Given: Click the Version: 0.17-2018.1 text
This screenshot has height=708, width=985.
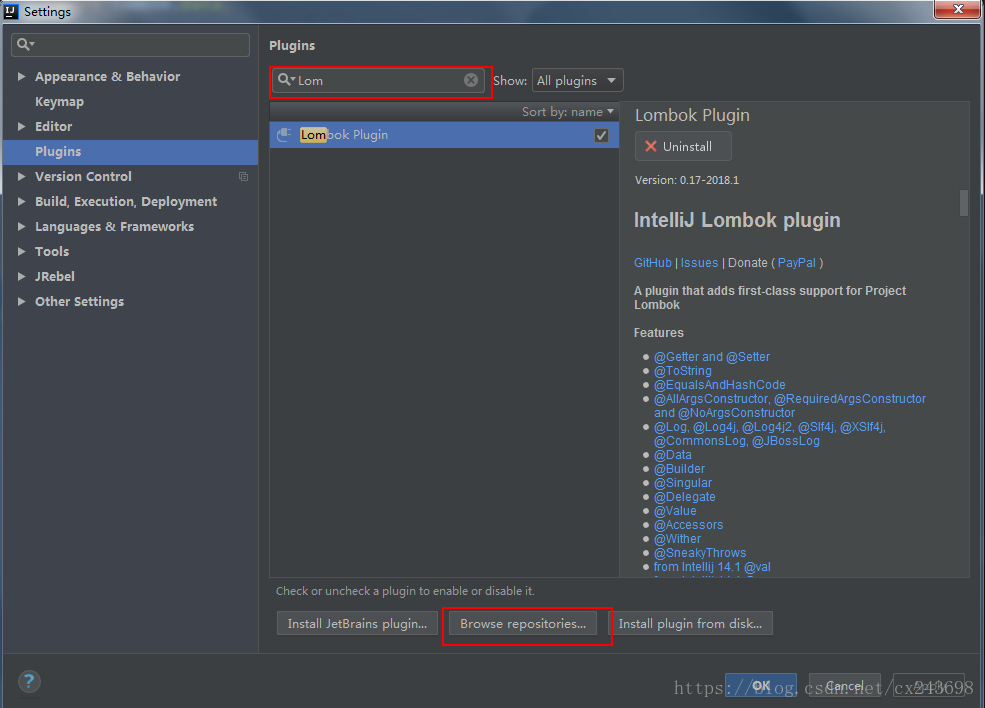Looking at the screenshot, I should [687, 180].
